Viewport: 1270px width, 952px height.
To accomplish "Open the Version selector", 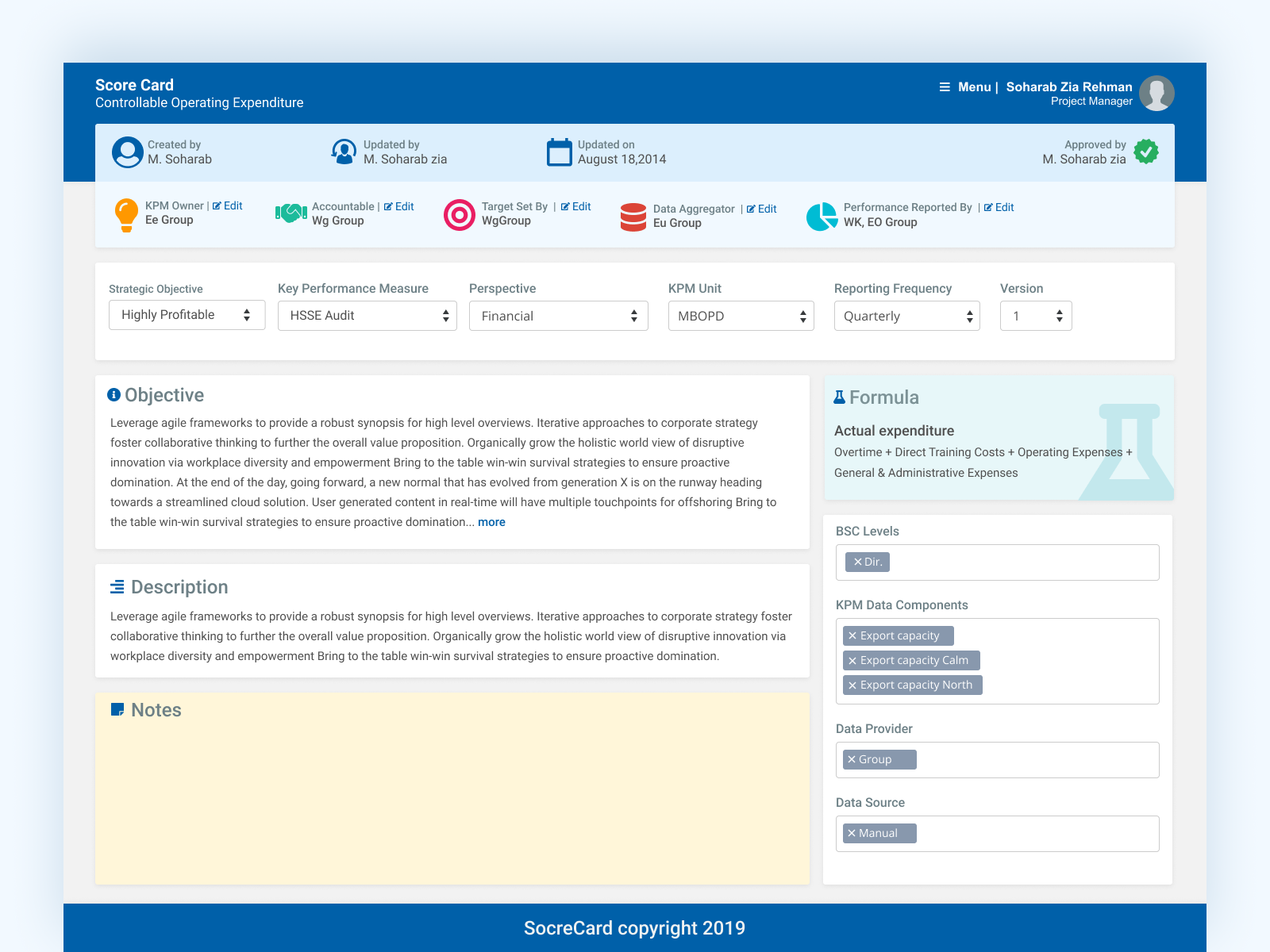I will (x=1036, y=316).
